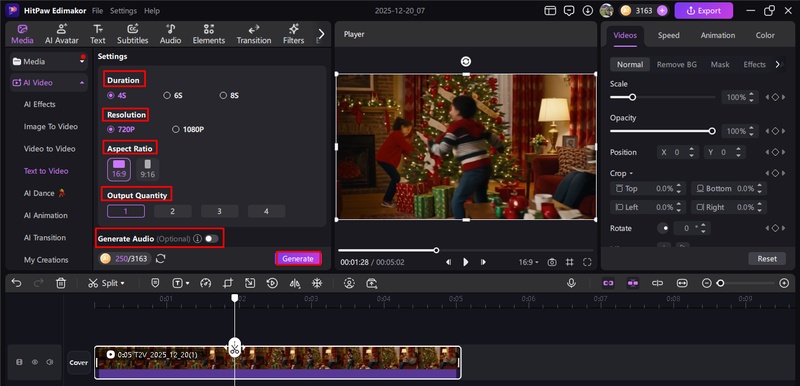The image size is (800, 386).
Task: Set output quantity to 2
Action: point(172,211)
